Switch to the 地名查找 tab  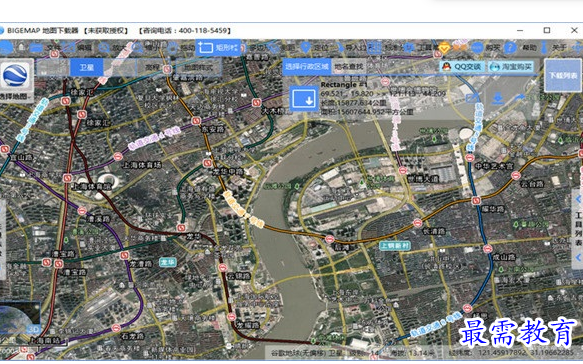tap(348, 67)
